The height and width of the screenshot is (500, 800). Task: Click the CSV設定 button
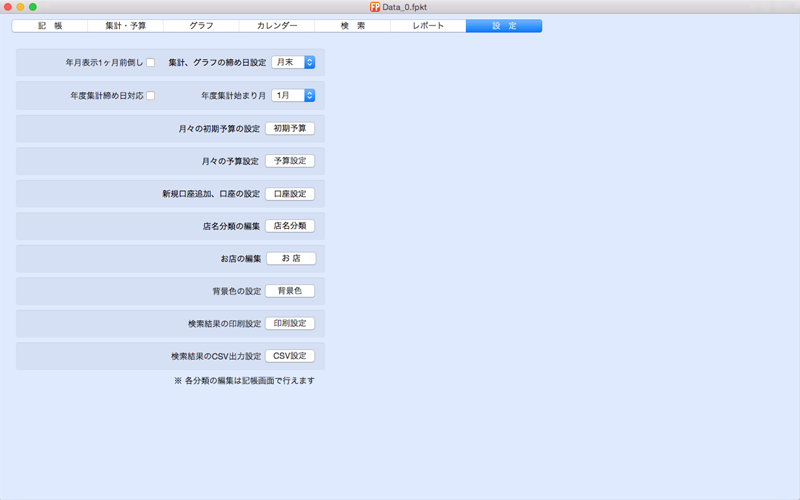click(x=290, y=356)
